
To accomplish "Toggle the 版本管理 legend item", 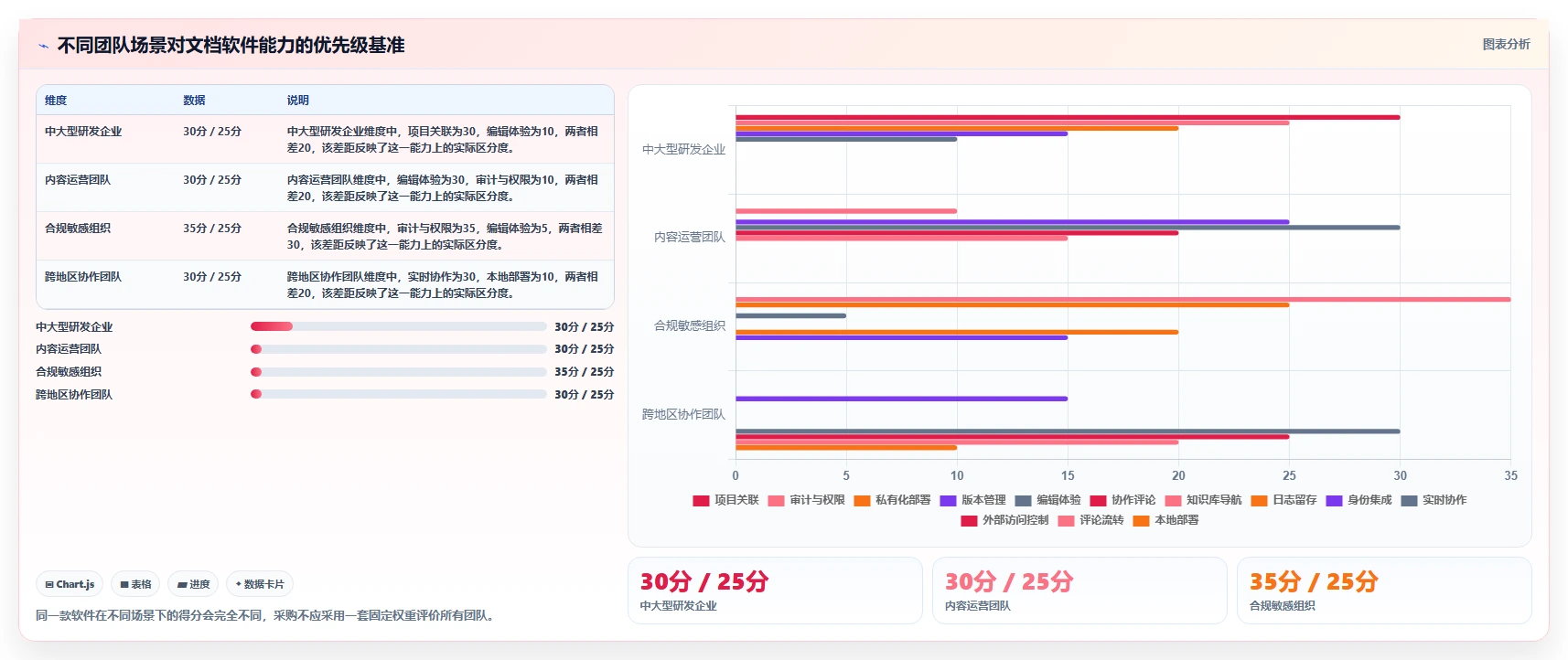I will [972, 500].
